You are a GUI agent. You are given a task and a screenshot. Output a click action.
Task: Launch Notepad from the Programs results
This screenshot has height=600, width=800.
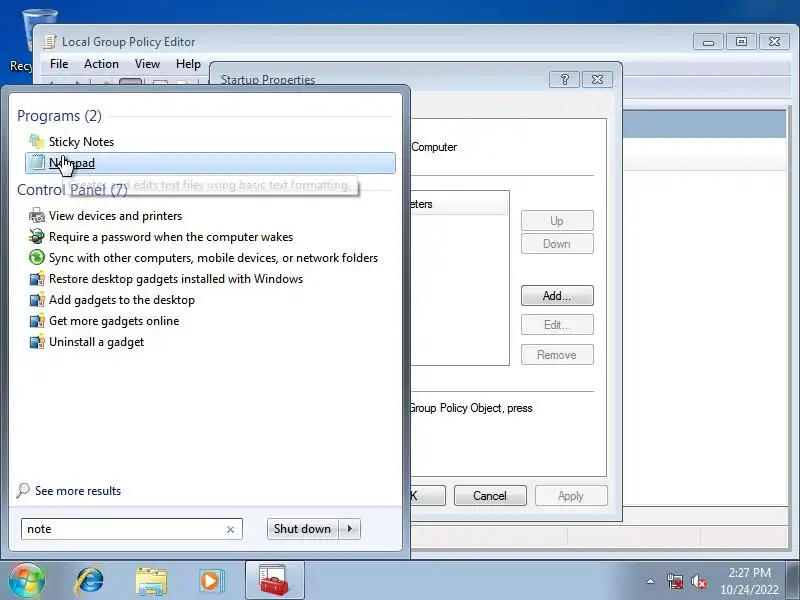click(x=210, y=163)
